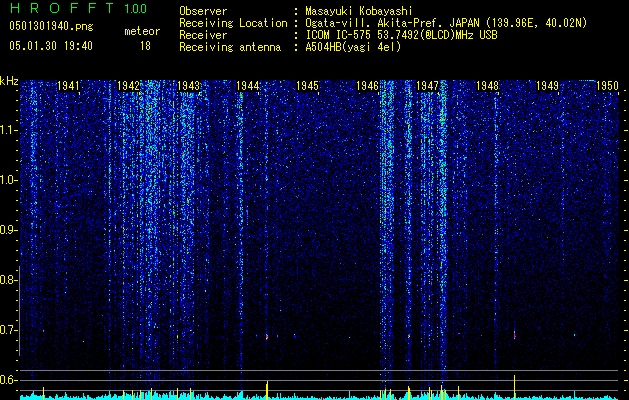Click the red meteor echo after 1948
Image resolution: width=629 pixels, height=400 pixels.
pos(515,335)
